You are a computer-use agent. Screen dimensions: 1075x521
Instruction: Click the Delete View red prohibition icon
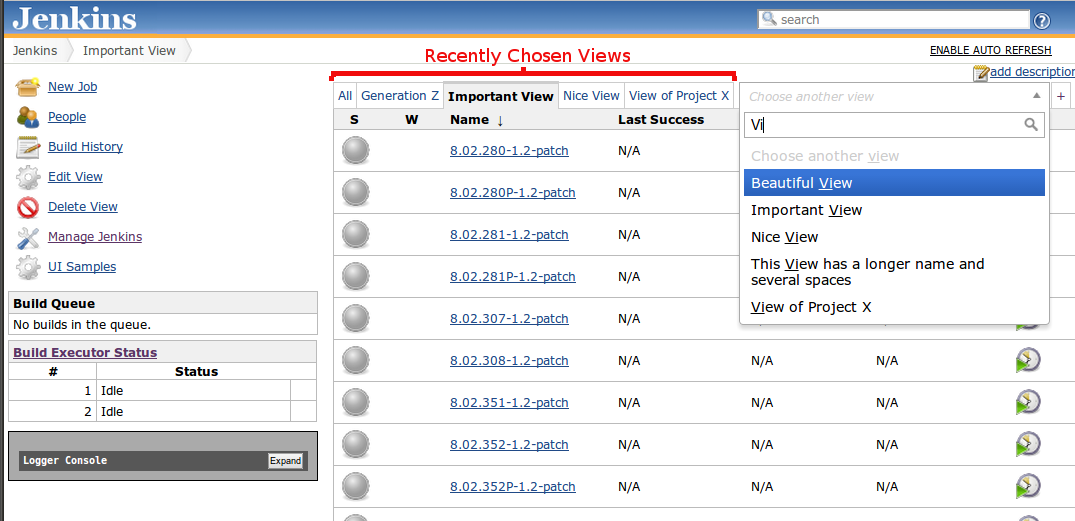click(28, 207)
